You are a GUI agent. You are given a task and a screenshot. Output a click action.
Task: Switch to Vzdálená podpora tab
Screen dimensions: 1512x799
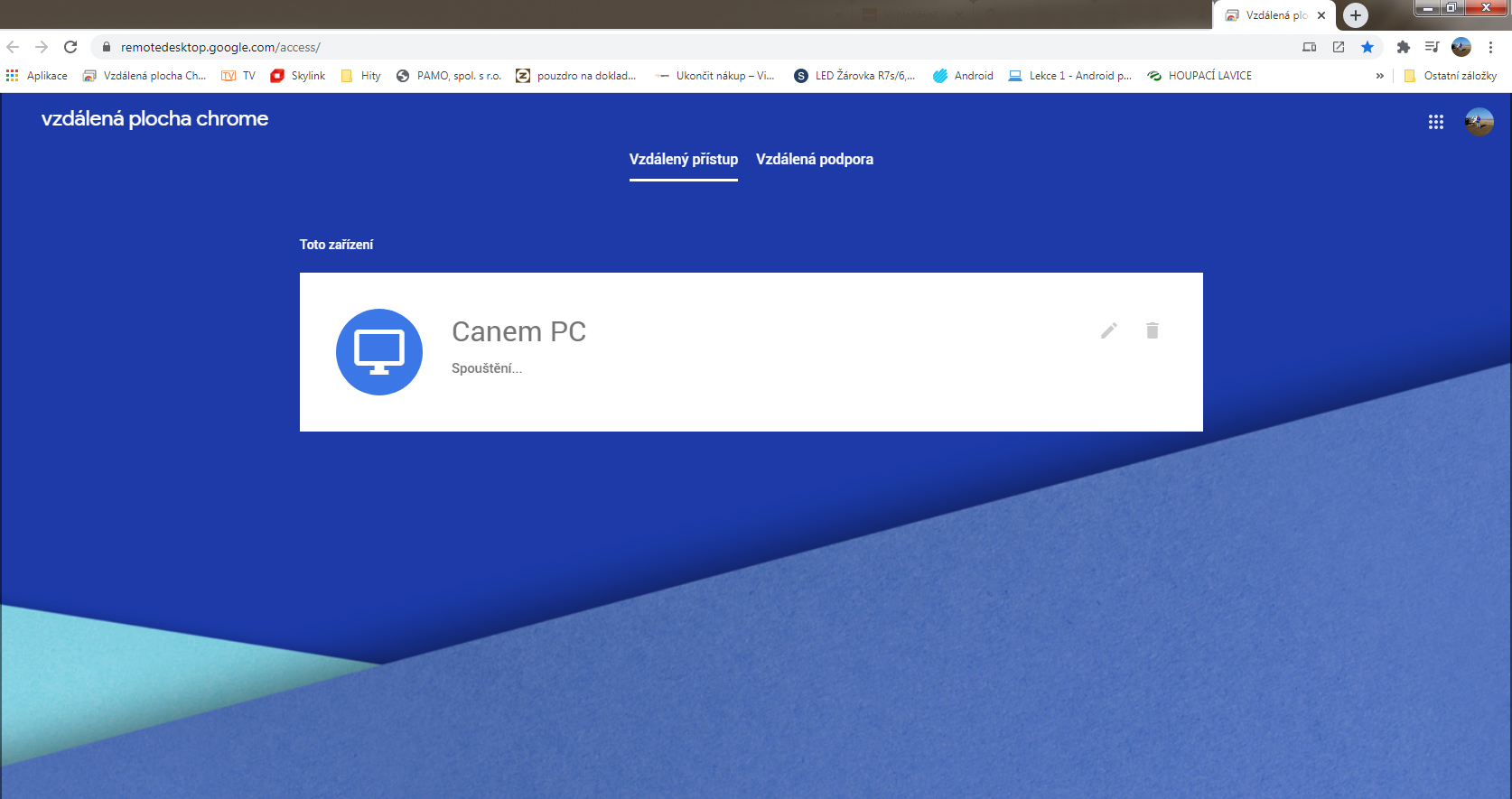(x=815, y=159)
